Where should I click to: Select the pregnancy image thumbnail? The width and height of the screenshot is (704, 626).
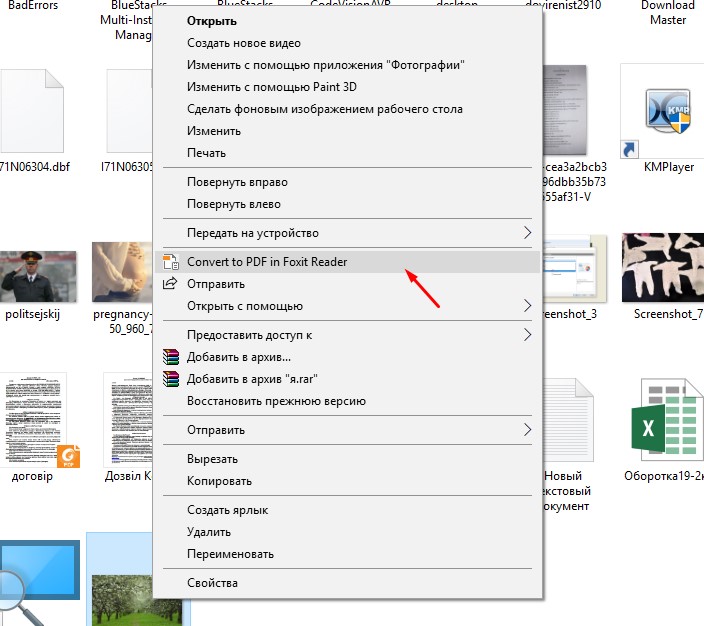[122, 272]
